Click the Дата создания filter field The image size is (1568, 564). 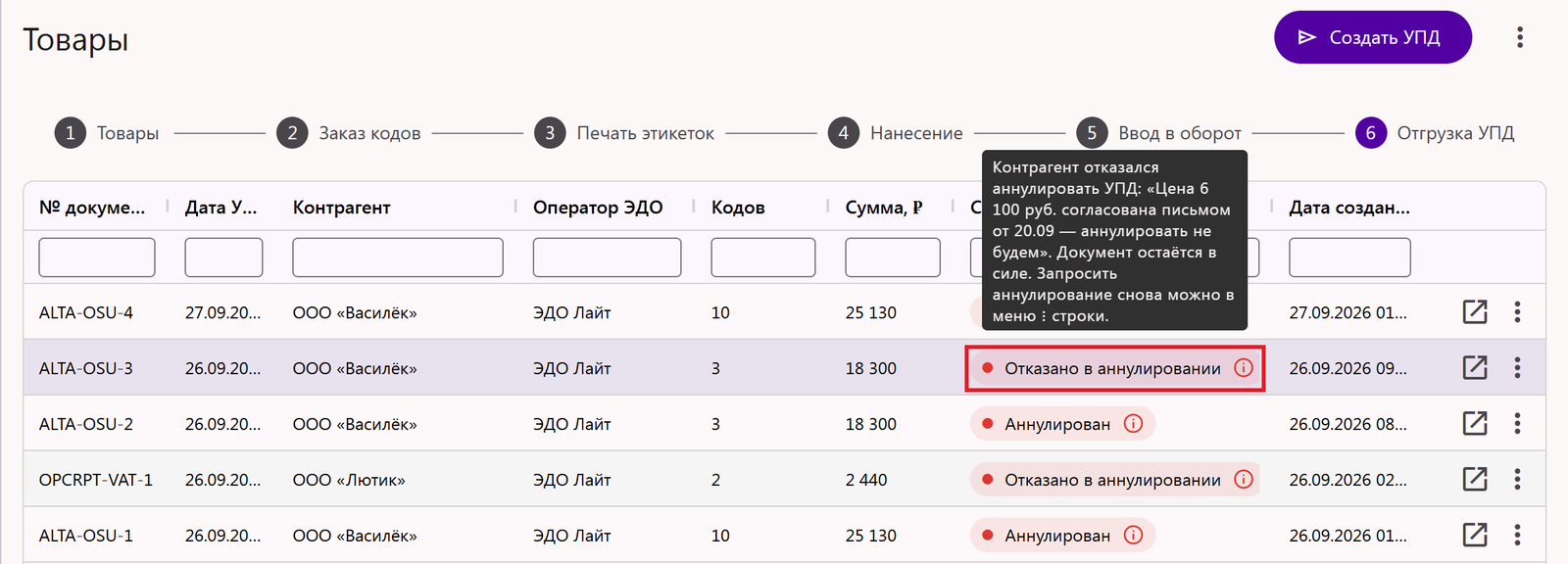[x=1349, y=258]
